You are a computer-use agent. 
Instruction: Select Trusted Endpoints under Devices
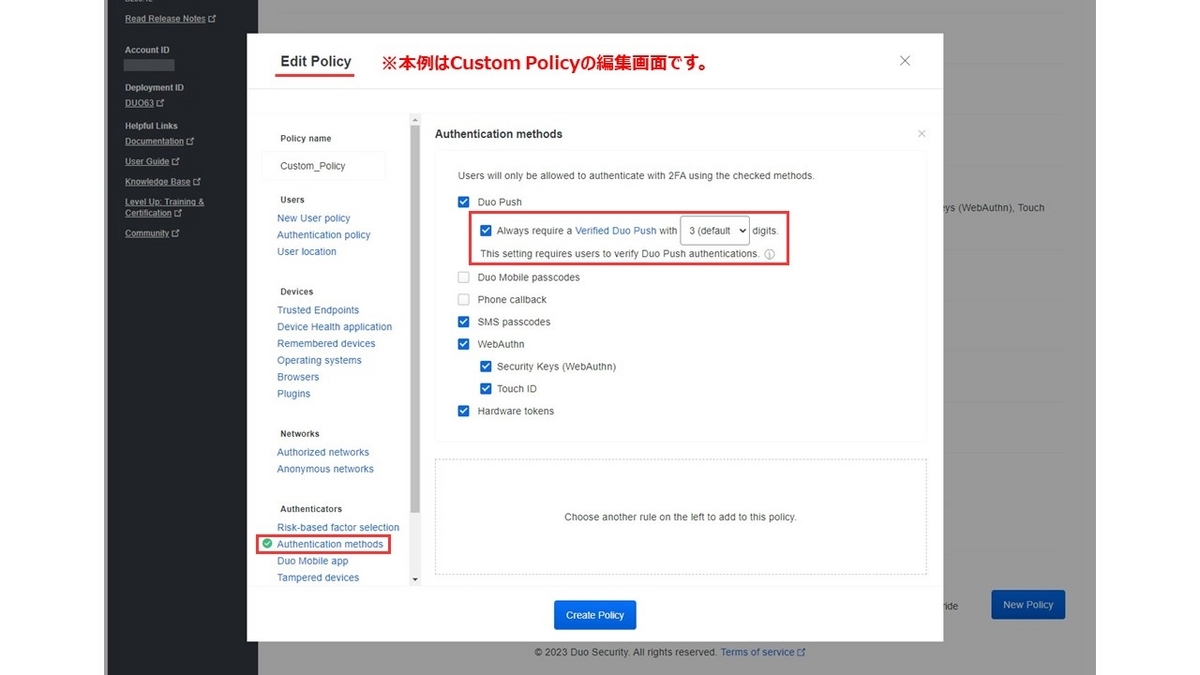(x=317, y=310)
